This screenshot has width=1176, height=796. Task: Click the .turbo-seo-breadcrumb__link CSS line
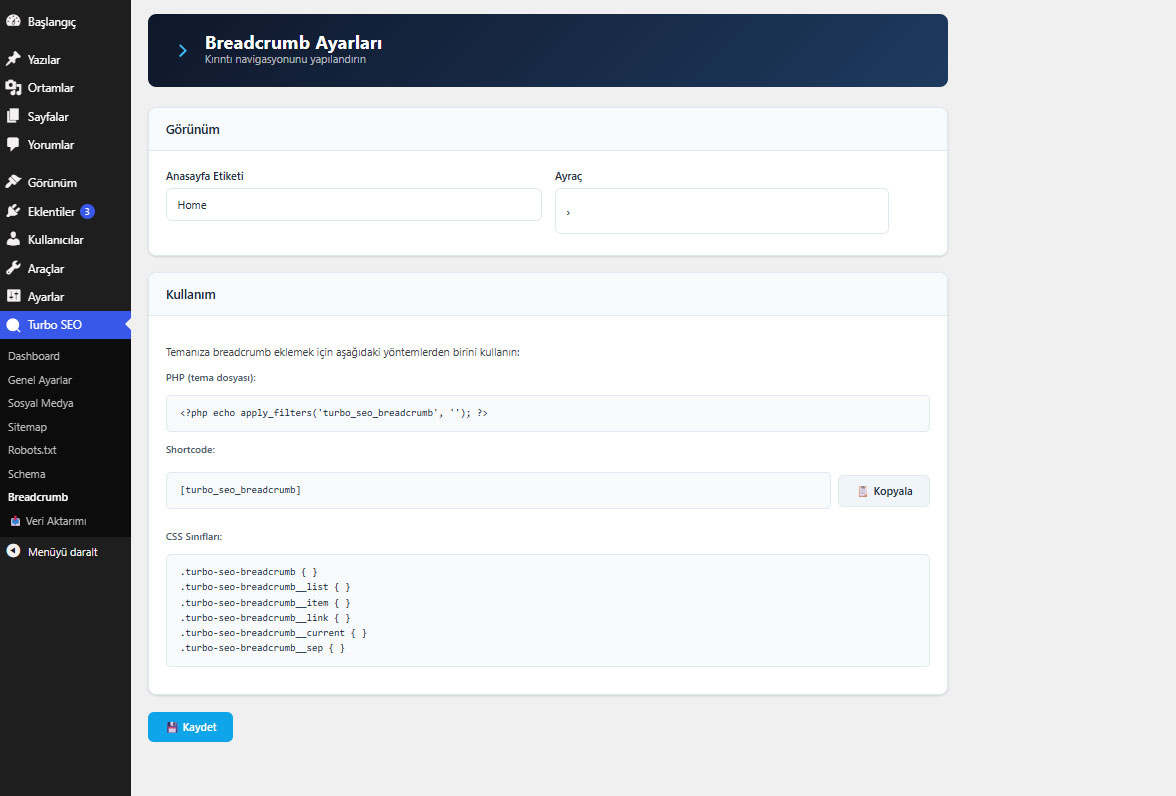(265, 618)
